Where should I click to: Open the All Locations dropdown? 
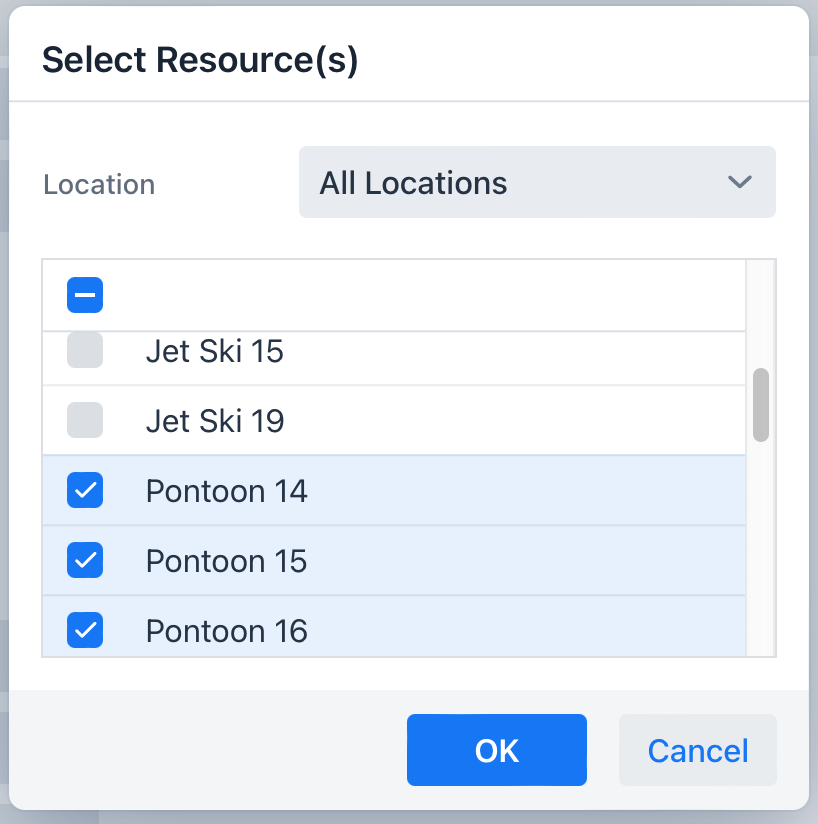[537, 182]
